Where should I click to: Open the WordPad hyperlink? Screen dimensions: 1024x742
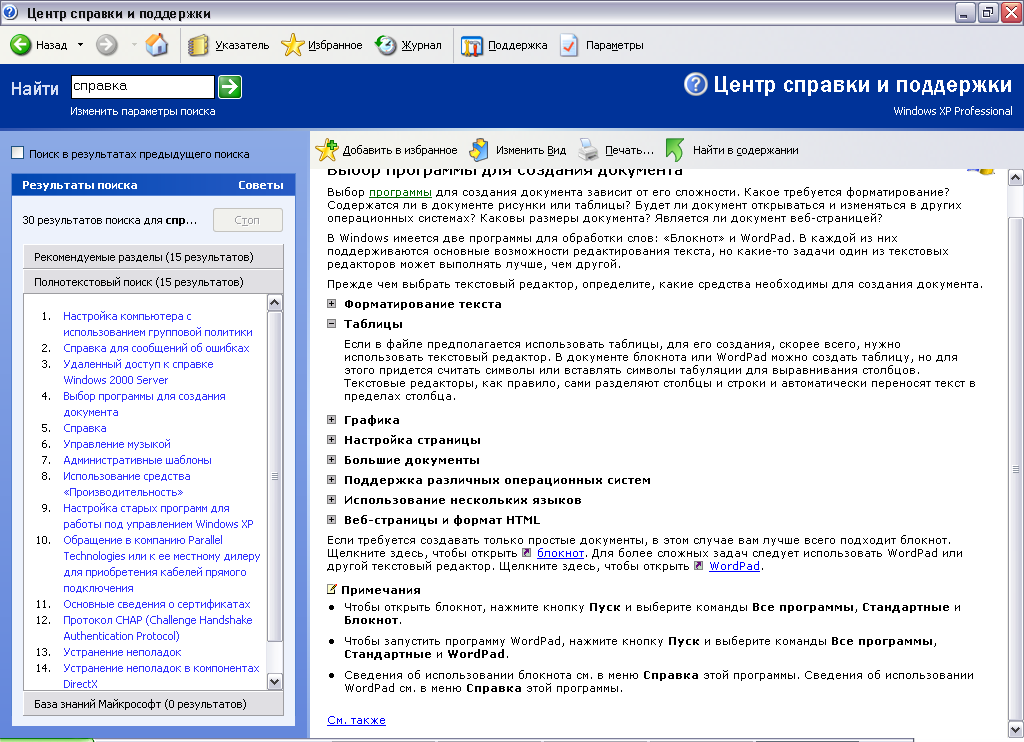pos(734,566)
